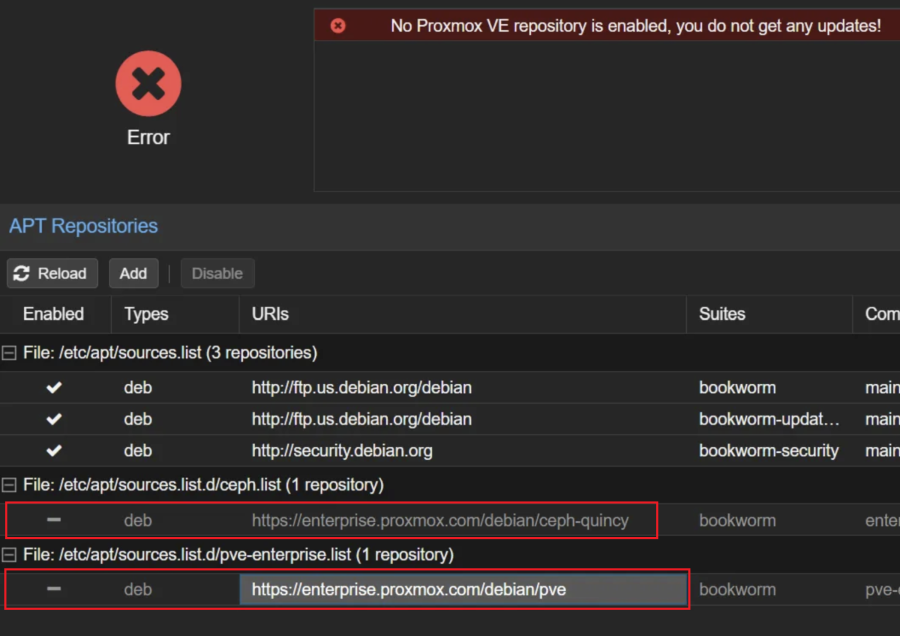The image size is (900, 636).
Task: Sort by the Enabled column header
Action: (54, 314)
